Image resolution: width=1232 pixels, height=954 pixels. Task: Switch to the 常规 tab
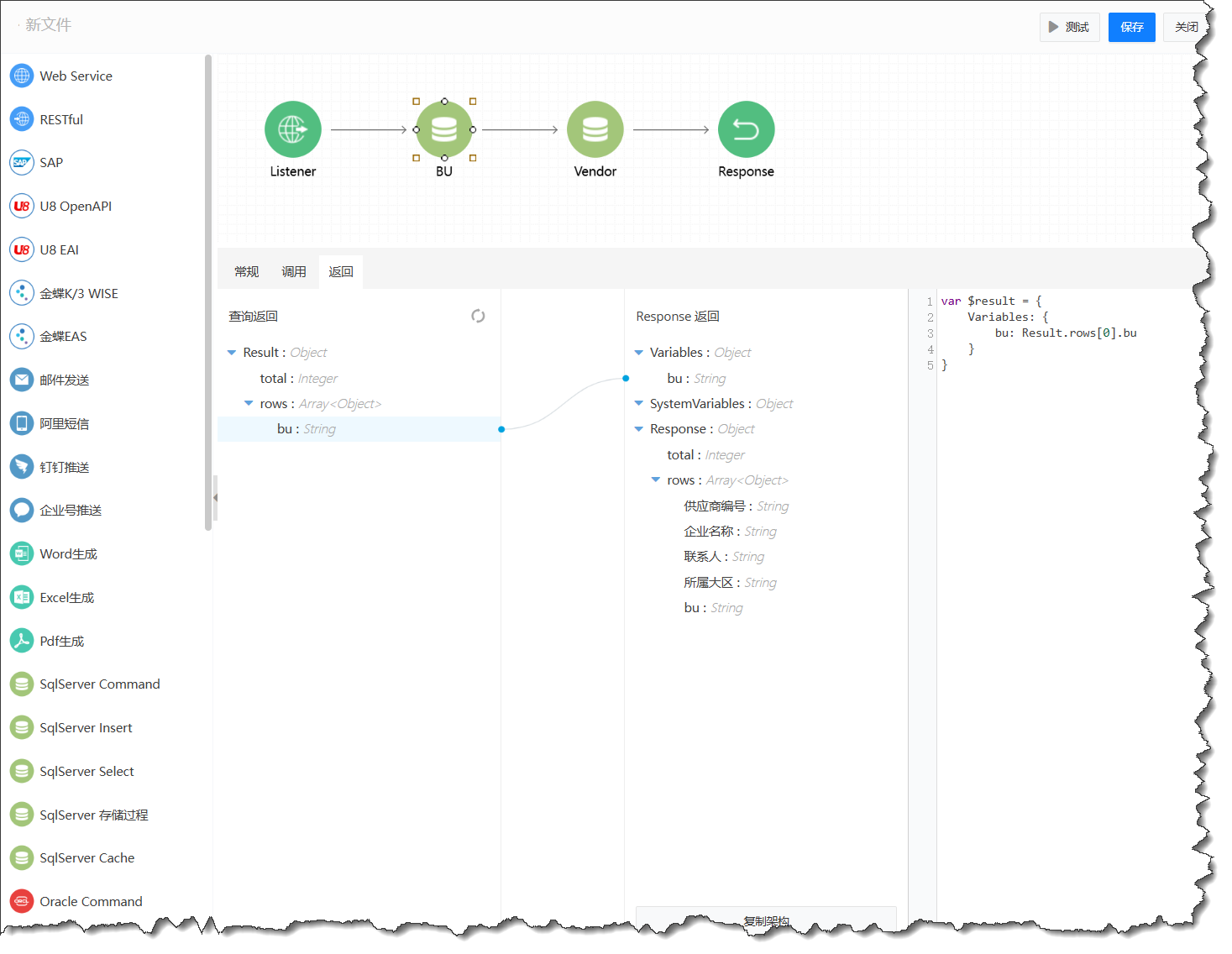click(246, 272)
